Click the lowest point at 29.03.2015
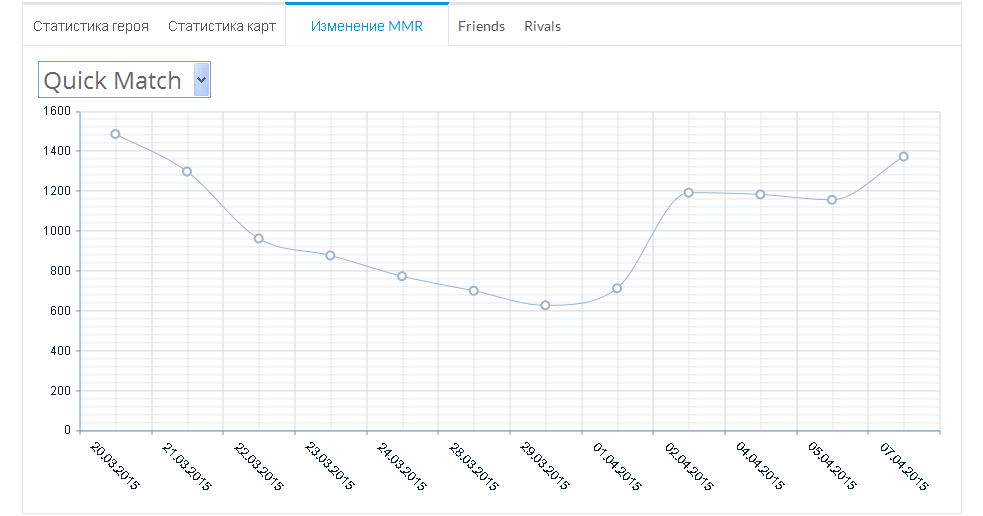The width and height of the screenshot is (983, 516). pyautogui.click(x=545, y=305)
